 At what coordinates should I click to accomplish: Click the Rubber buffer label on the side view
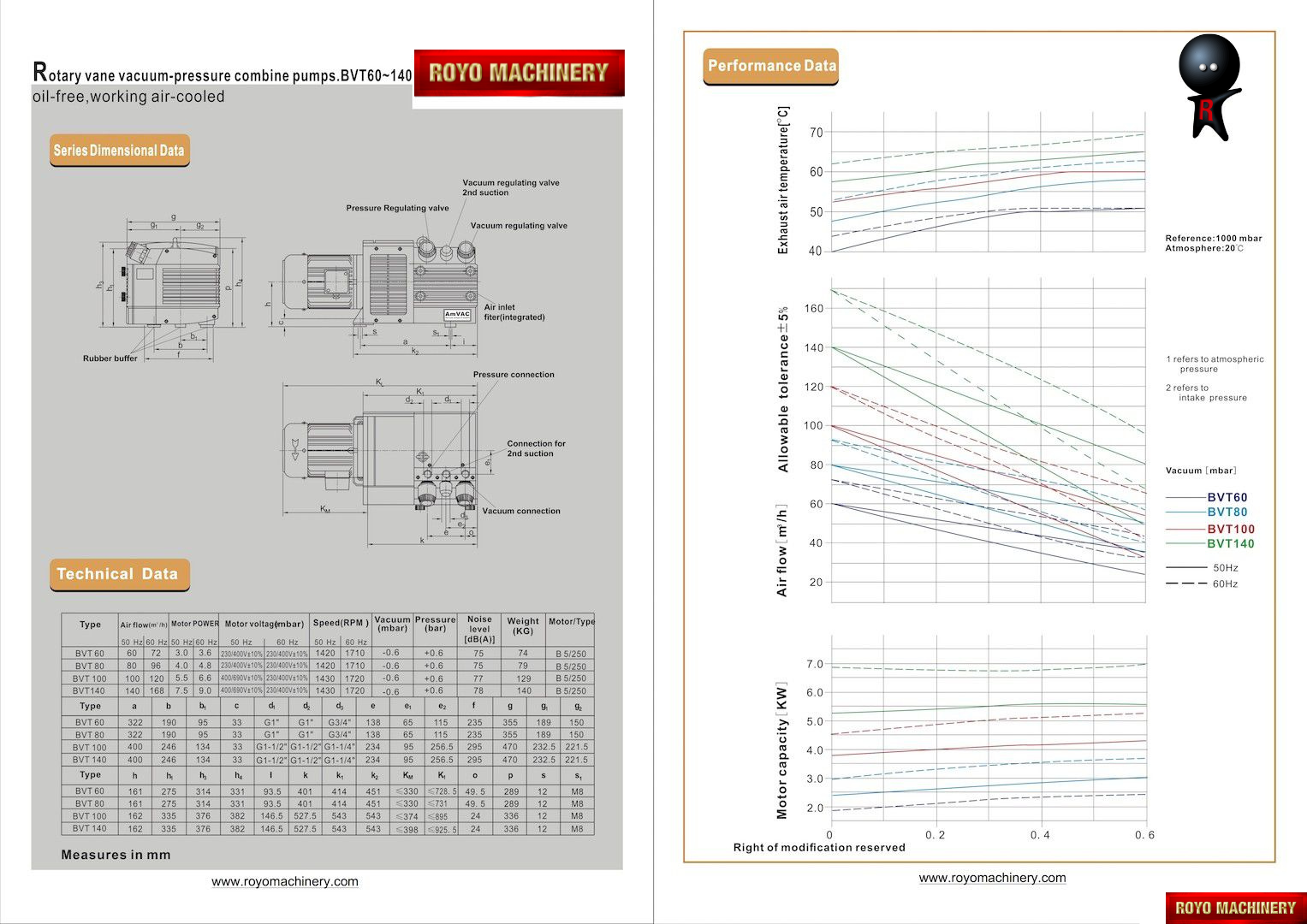click(110, 358)
